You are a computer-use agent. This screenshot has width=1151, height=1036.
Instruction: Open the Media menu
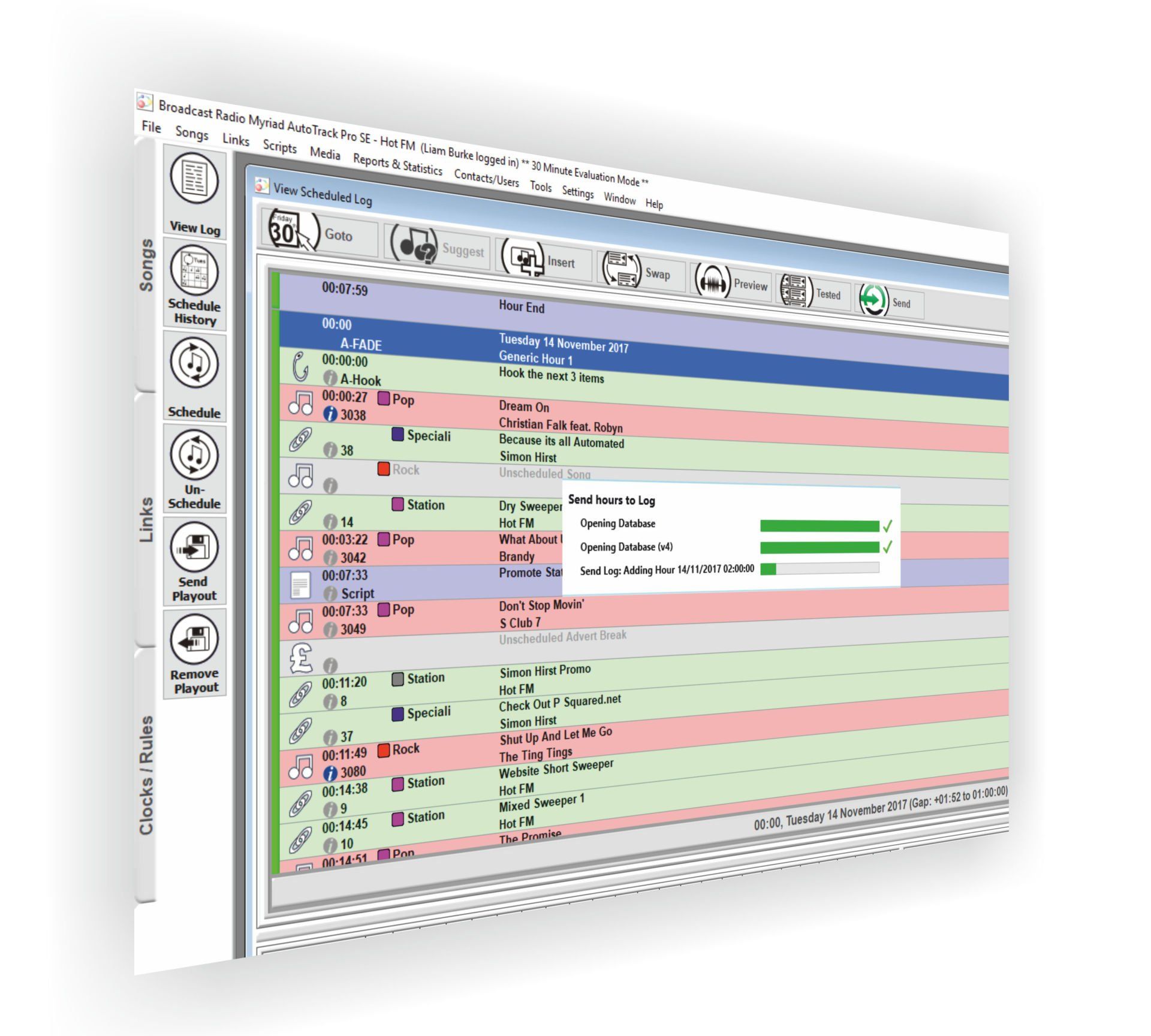point(325,153)
